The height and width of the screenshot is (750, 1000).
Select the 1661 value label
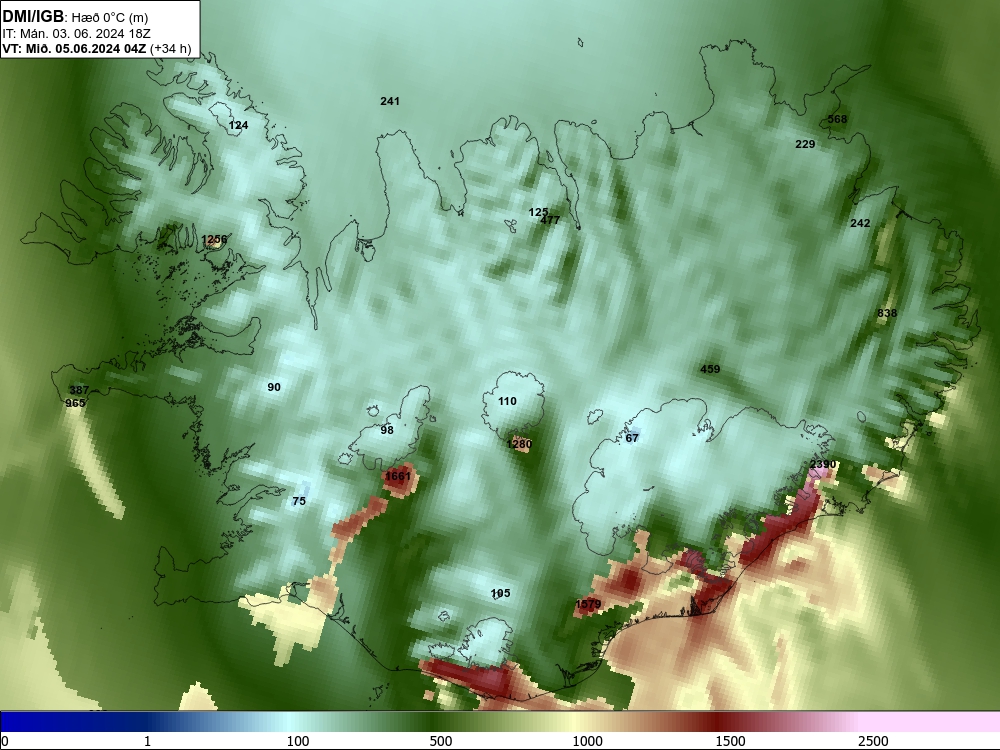pyautogui.click(x=398, y=476)
